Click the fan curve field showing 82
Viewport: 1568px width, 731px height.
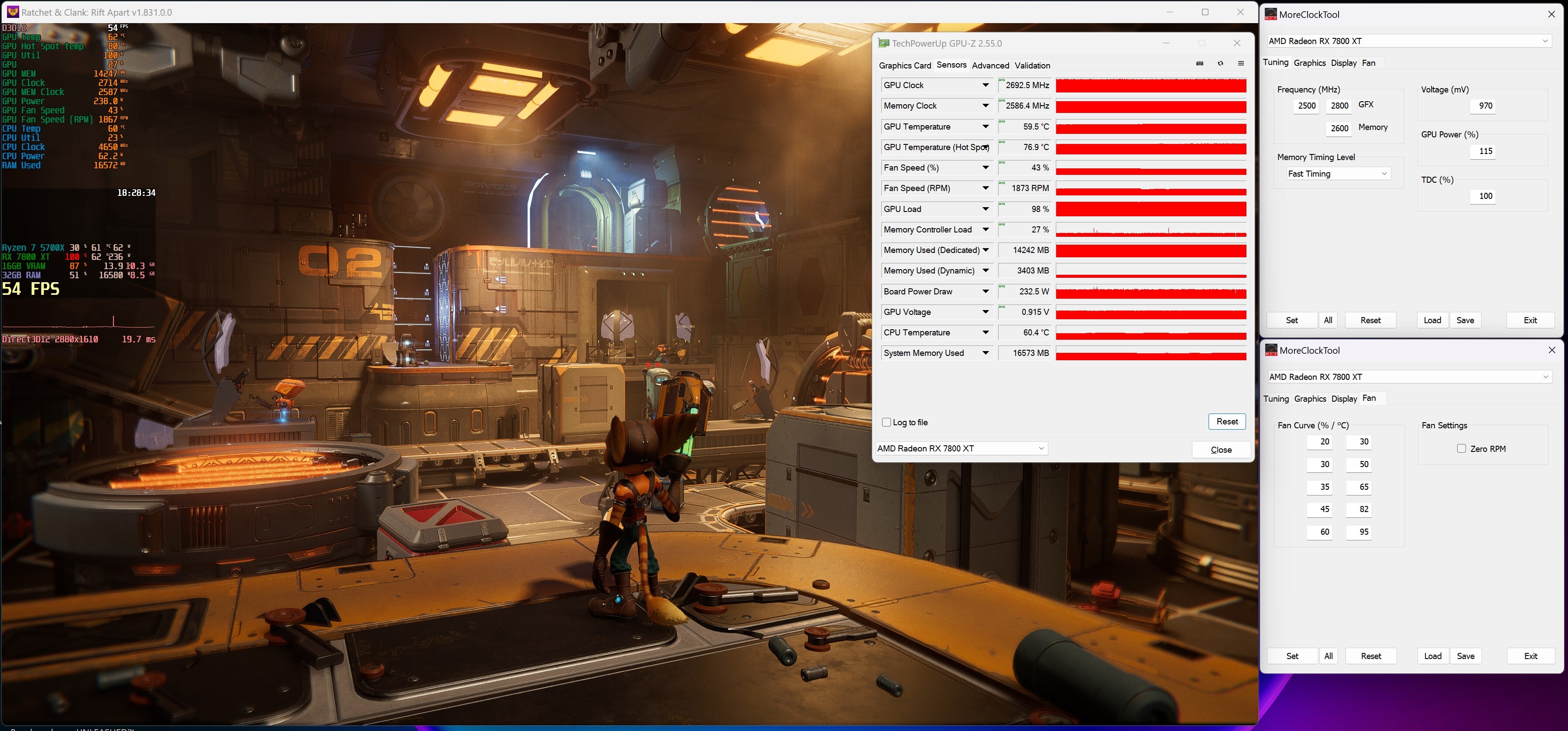(x=1359, y=509)
